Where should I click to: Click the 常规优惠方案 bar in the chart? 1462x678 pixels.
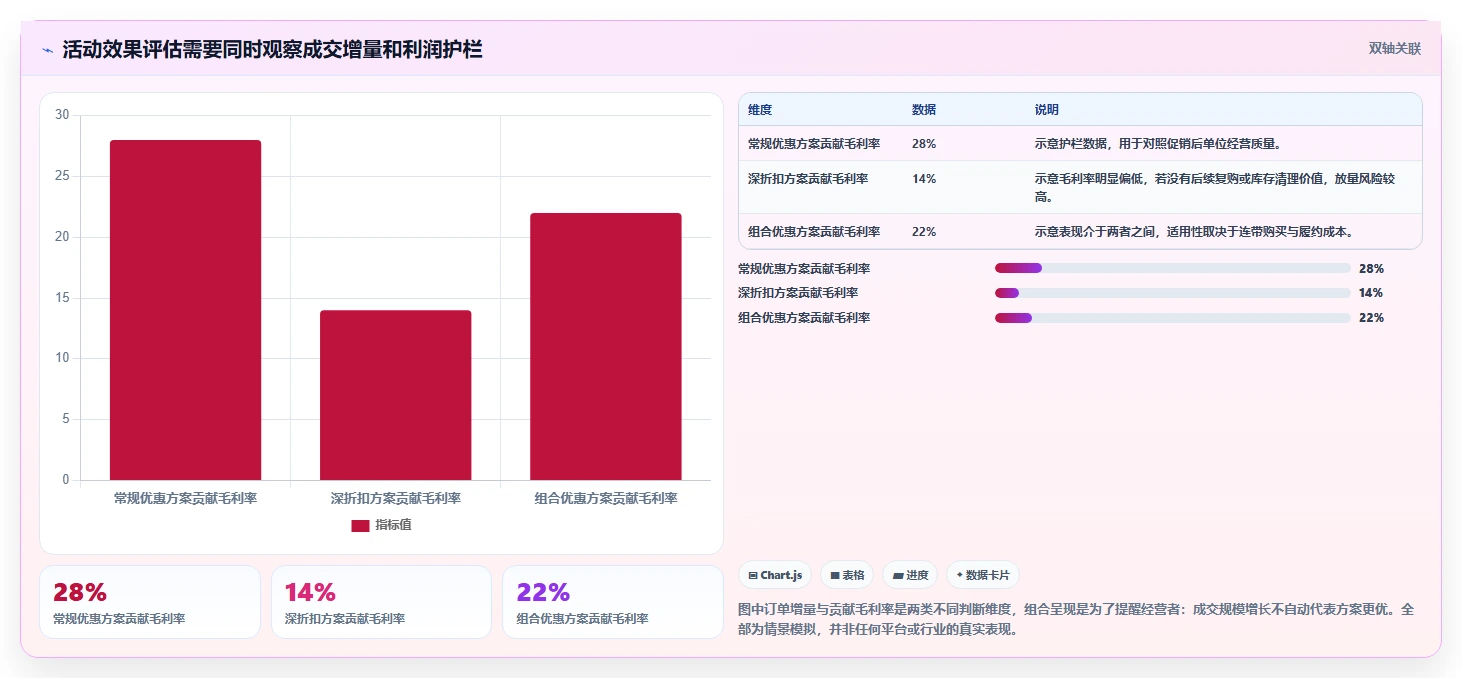tap(185, 310)
